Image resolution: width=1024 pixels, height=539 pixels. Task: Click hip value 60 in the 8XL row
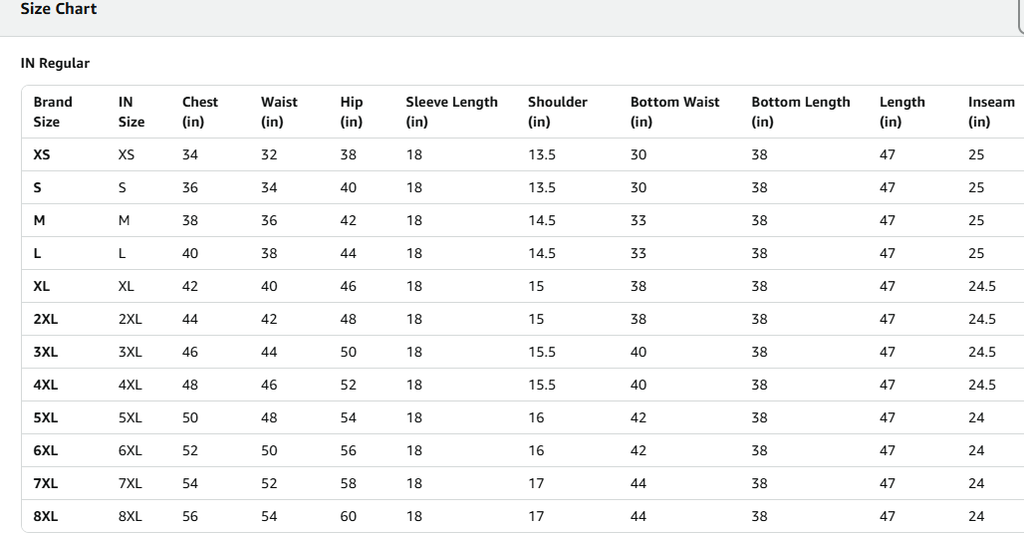pos(348,517)
